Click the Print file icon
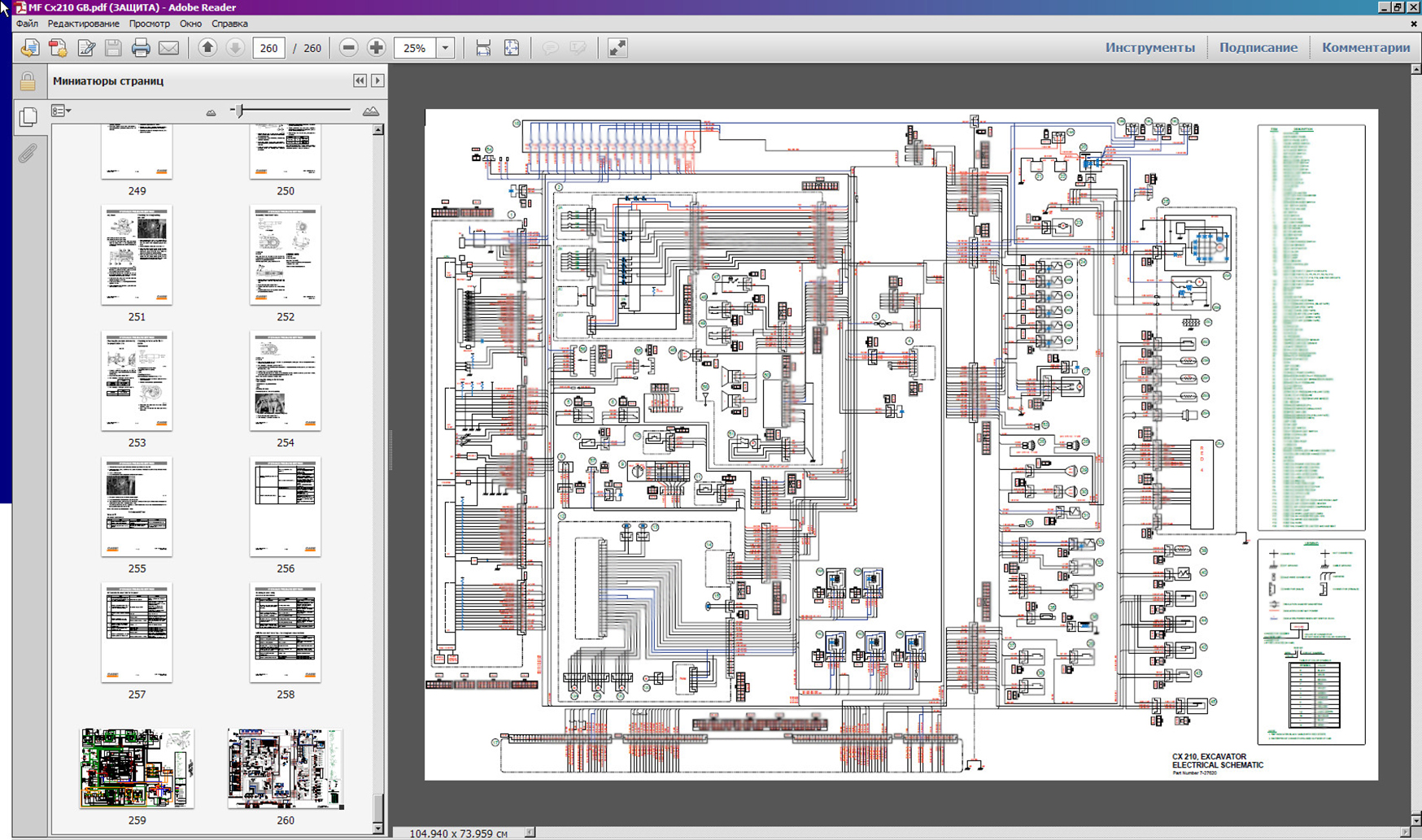Screen dimensions: 1422x840 pos(141,48)
